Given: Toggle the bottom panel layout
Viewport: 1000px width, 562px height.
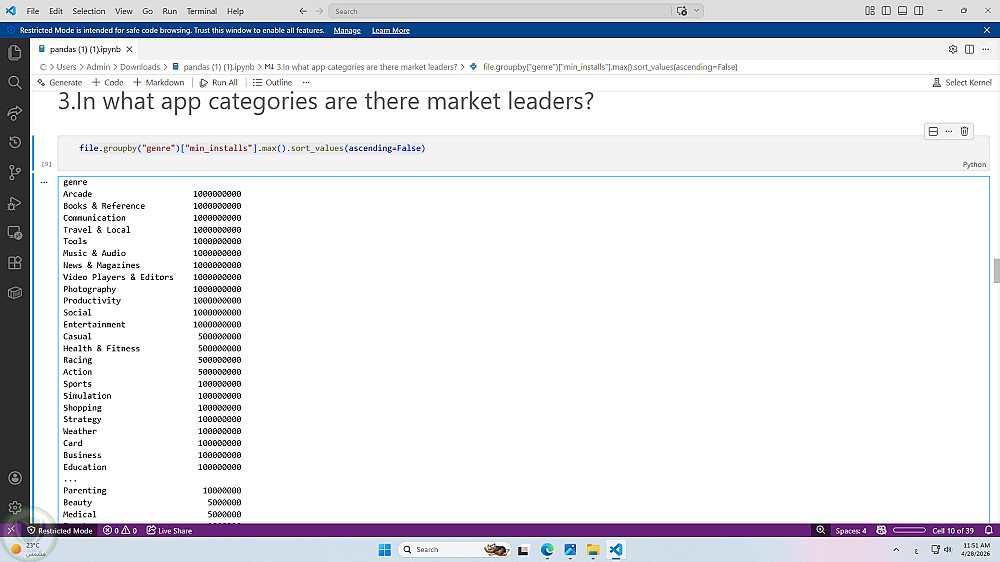Looking at the screenshot, I should 902,11.
